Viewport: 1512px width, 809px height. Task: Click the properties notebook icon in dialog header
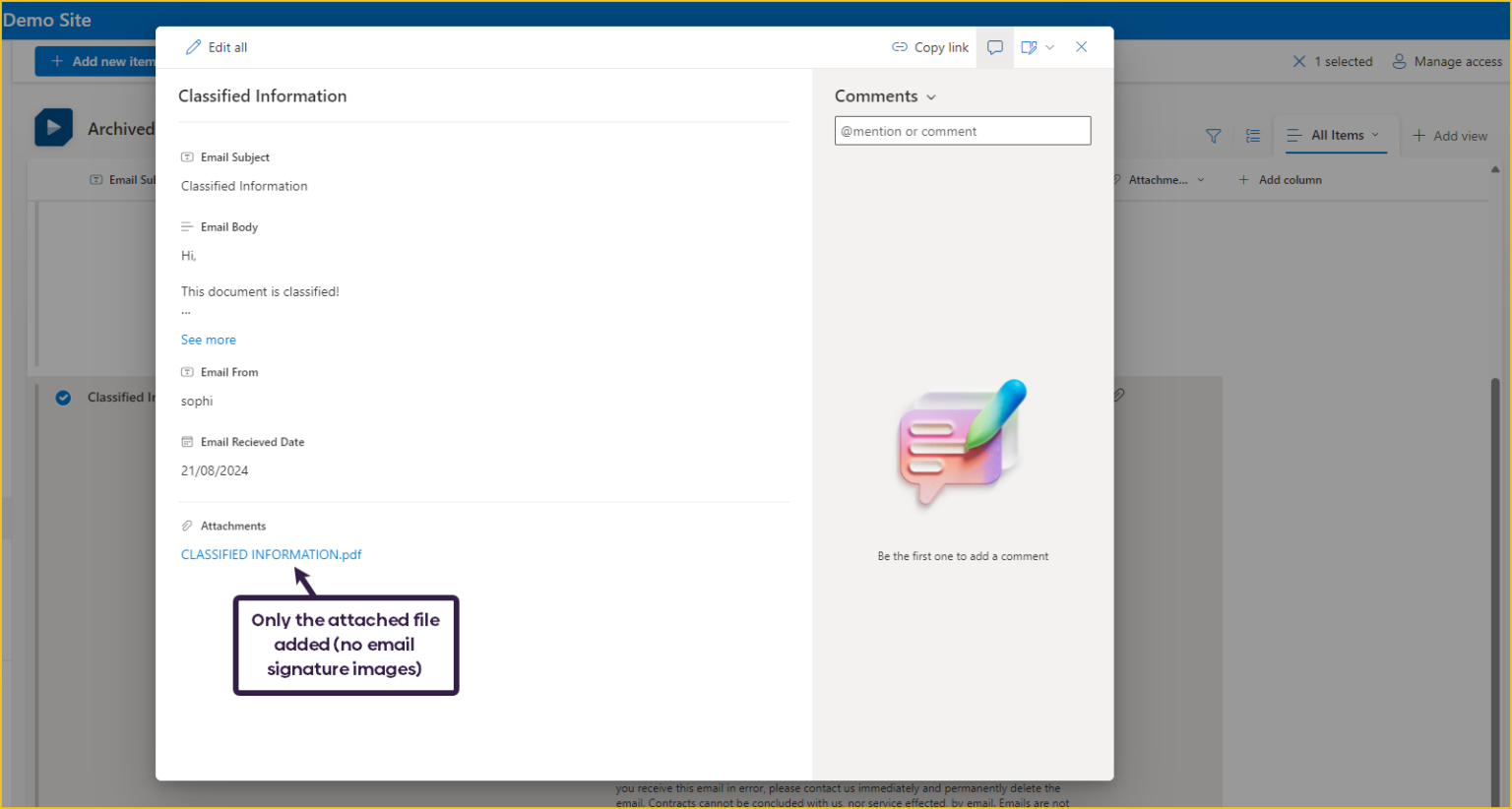[1030, 46]
